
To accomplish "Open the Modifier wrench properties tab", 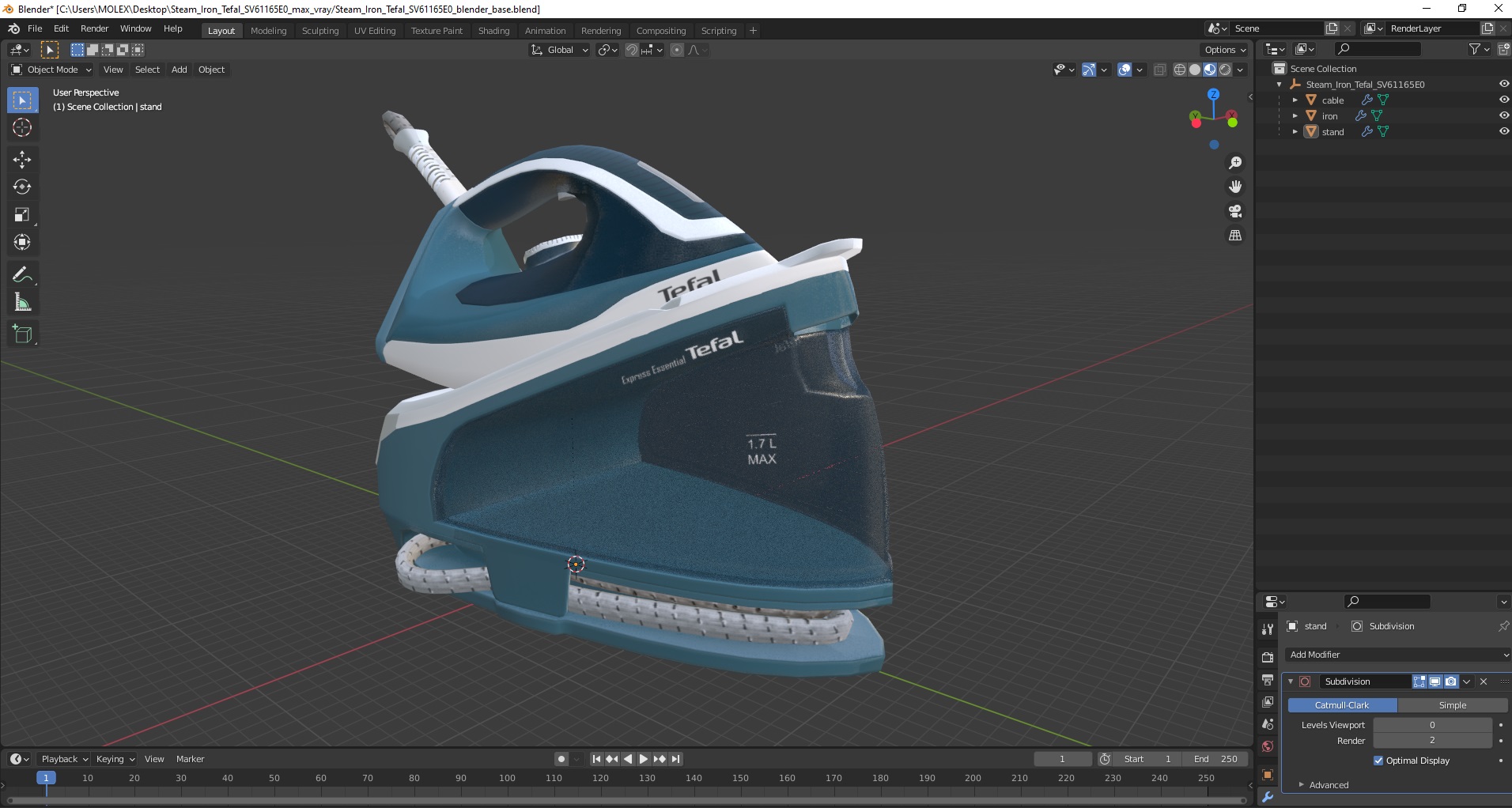I will coord(1268,797).
